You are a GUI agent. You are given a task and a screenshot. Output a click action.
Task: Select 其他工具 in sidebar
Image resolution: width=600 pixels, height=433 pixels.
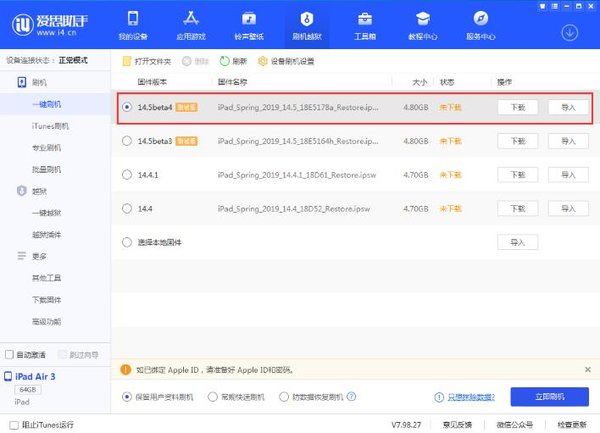(46, 278)
